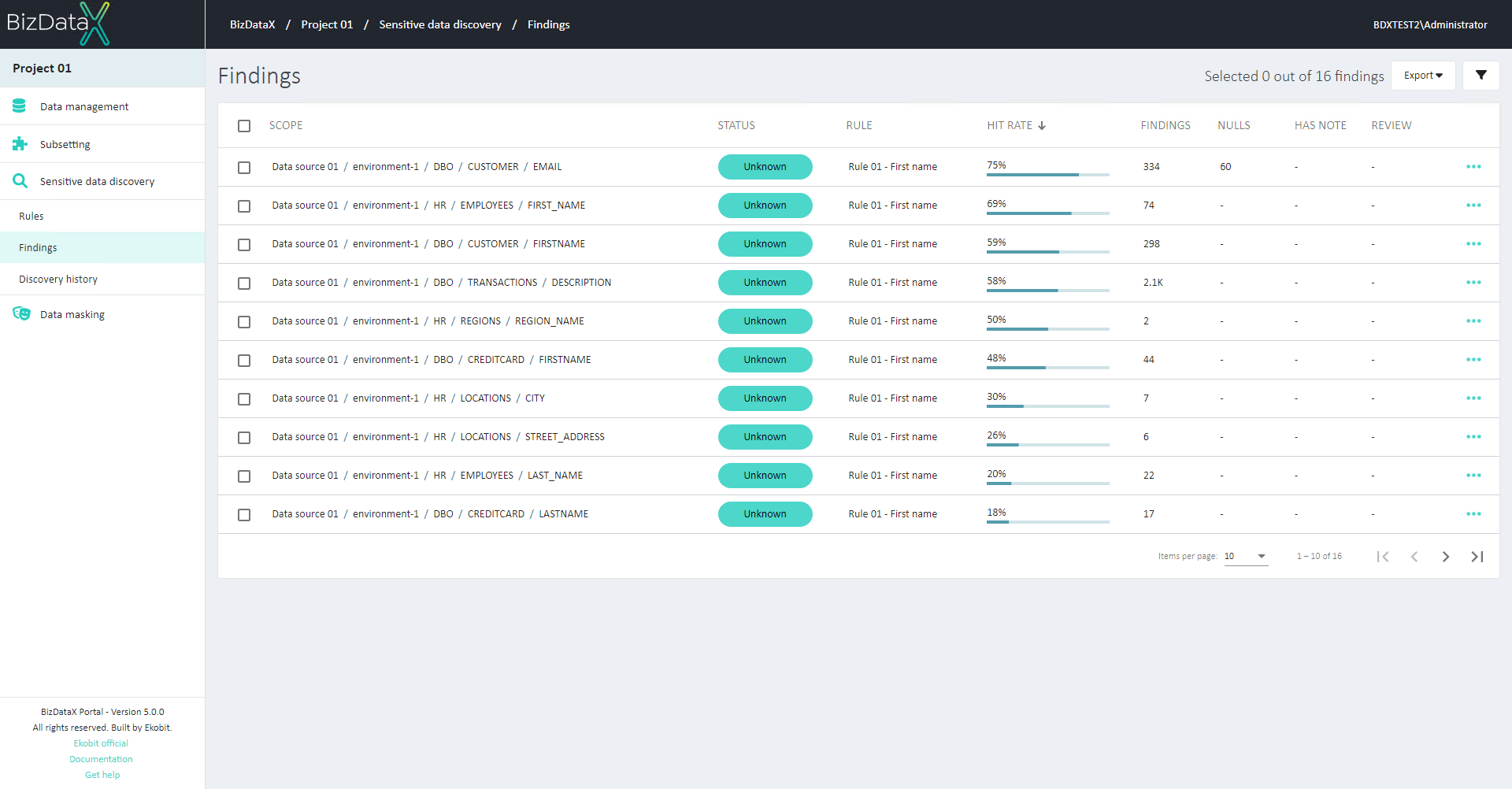This screenshot has height=789, width=1512.
Task: Click the Project 01 breadcrumb link
Action: [327, 24]
